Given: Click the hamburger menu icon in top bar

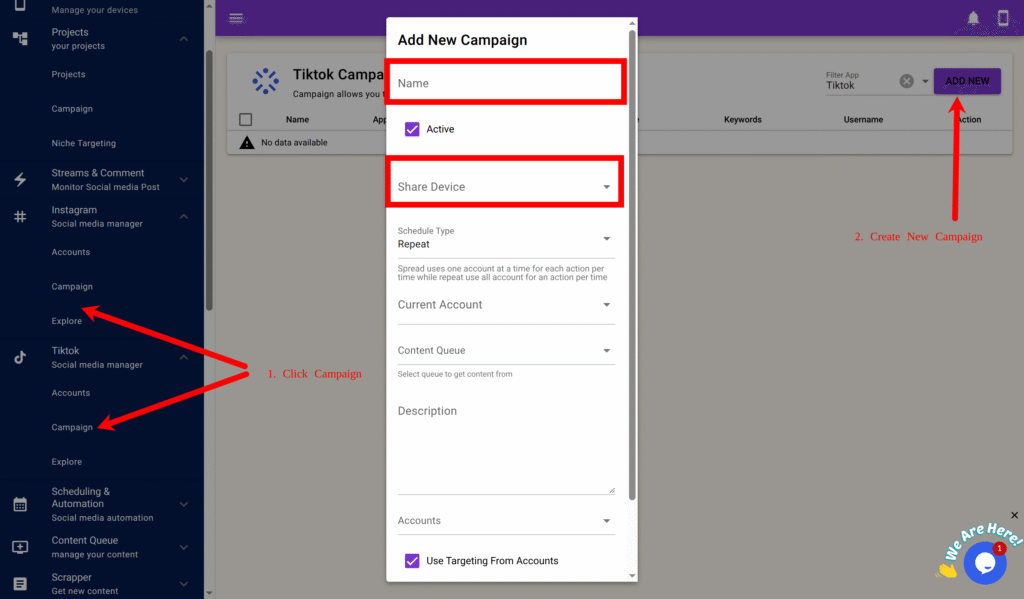Looking at the screenshot, I should pos(236,18).
